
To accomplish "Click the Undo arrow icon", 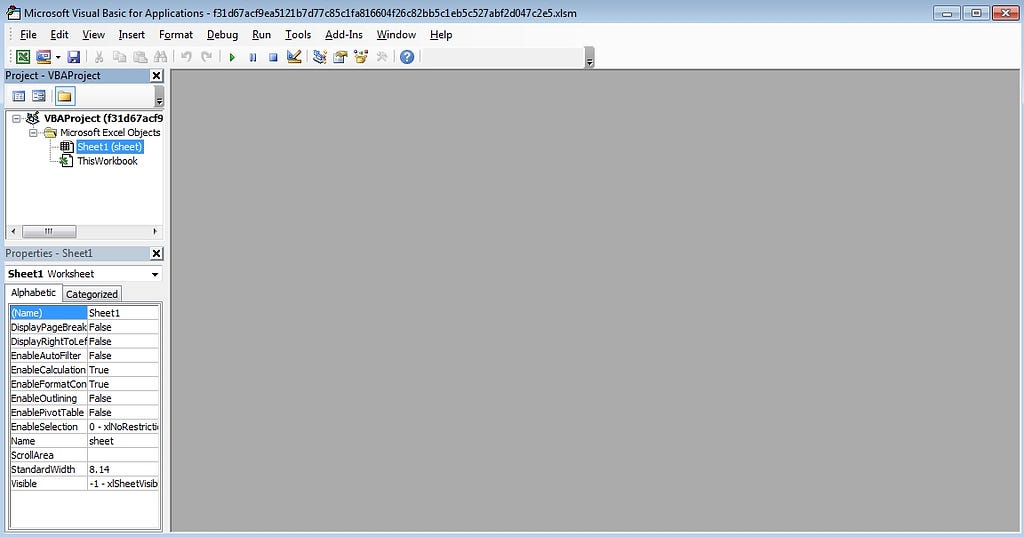I will (x=186, y=57).
